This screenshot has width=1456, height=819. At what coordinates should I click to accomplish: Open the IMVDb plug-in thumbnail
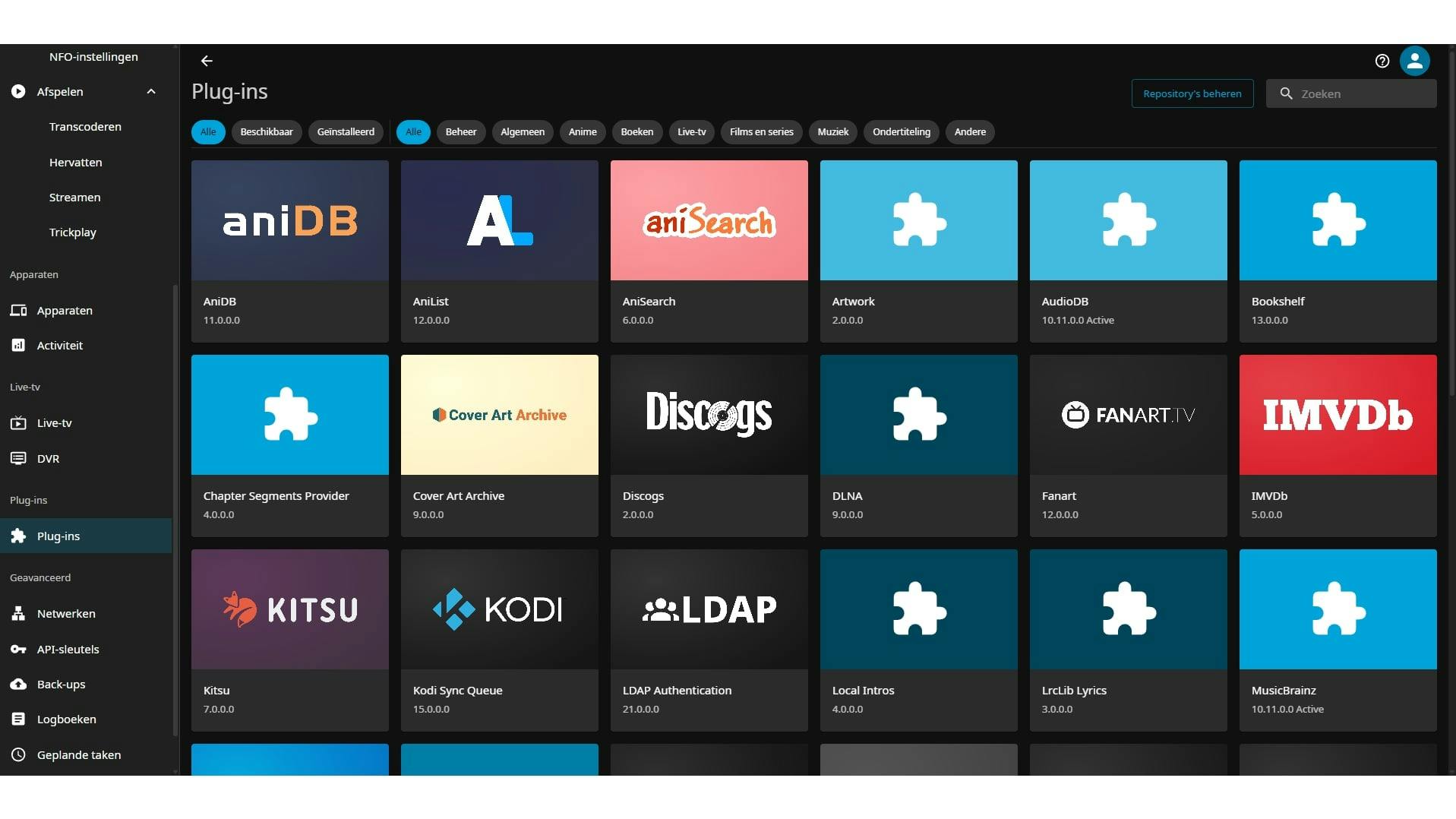coord(1338,415)
